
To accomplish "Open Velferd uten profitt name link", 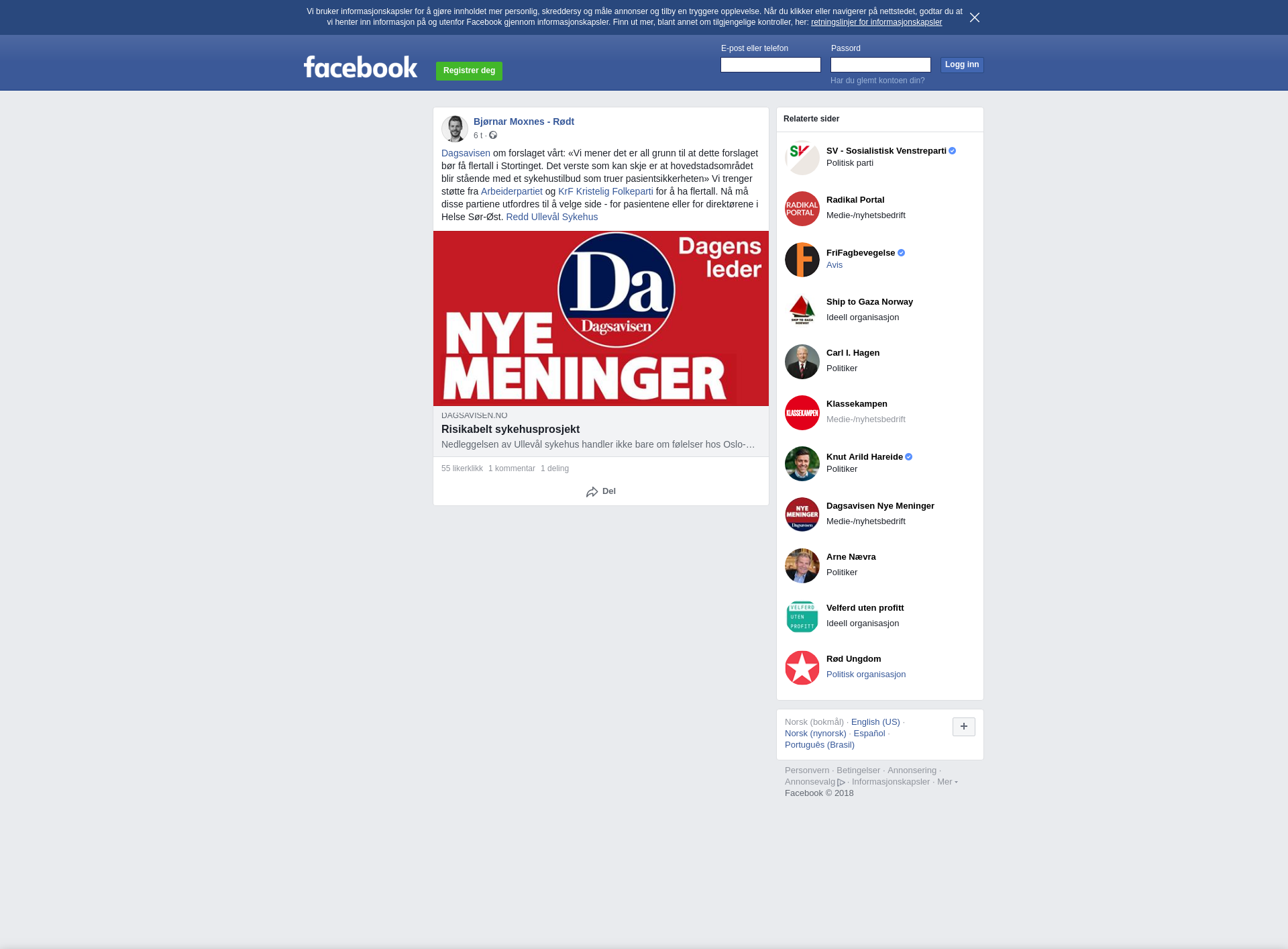I will click(865, 608).
